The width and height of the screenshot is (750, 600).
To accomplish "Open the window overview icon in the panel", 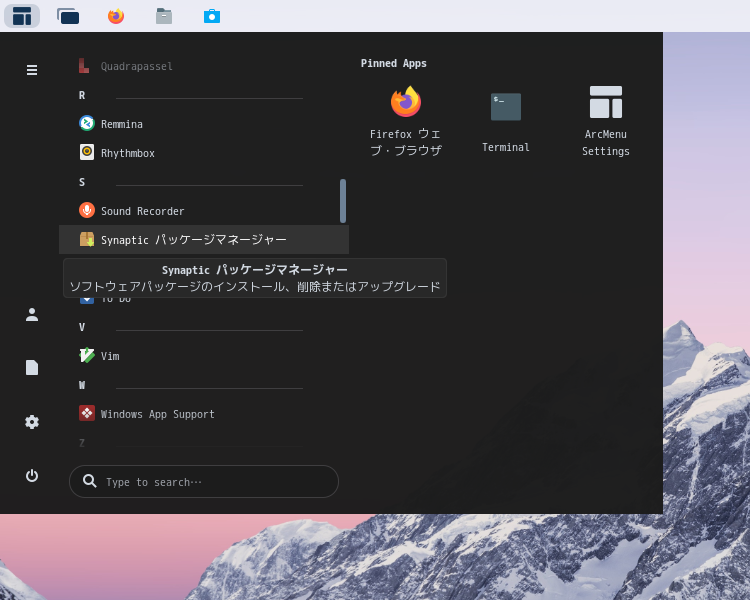I will coord(68,16).
